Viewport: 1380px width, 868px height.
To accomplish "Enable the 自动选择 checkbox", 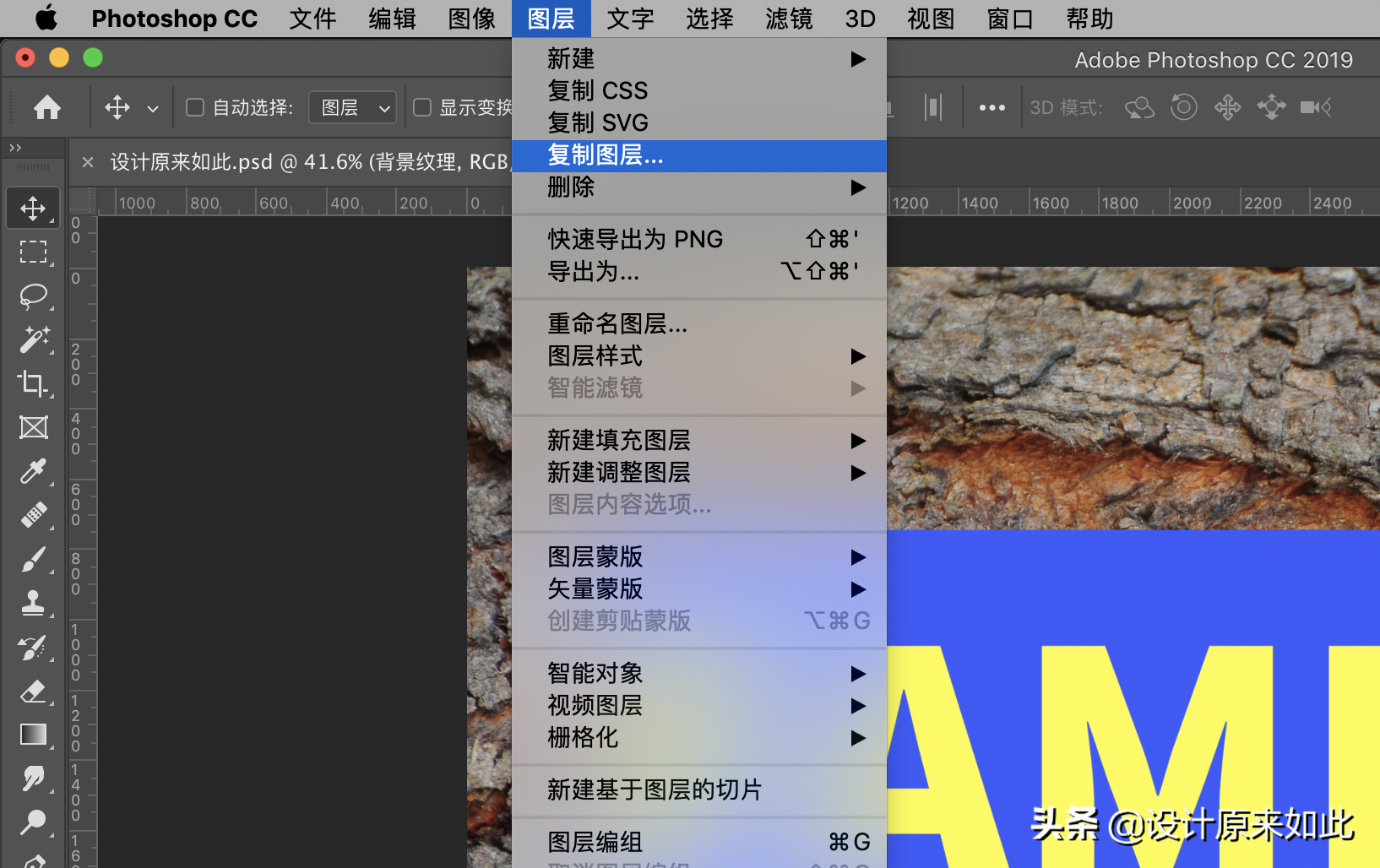I will [195, 107].
